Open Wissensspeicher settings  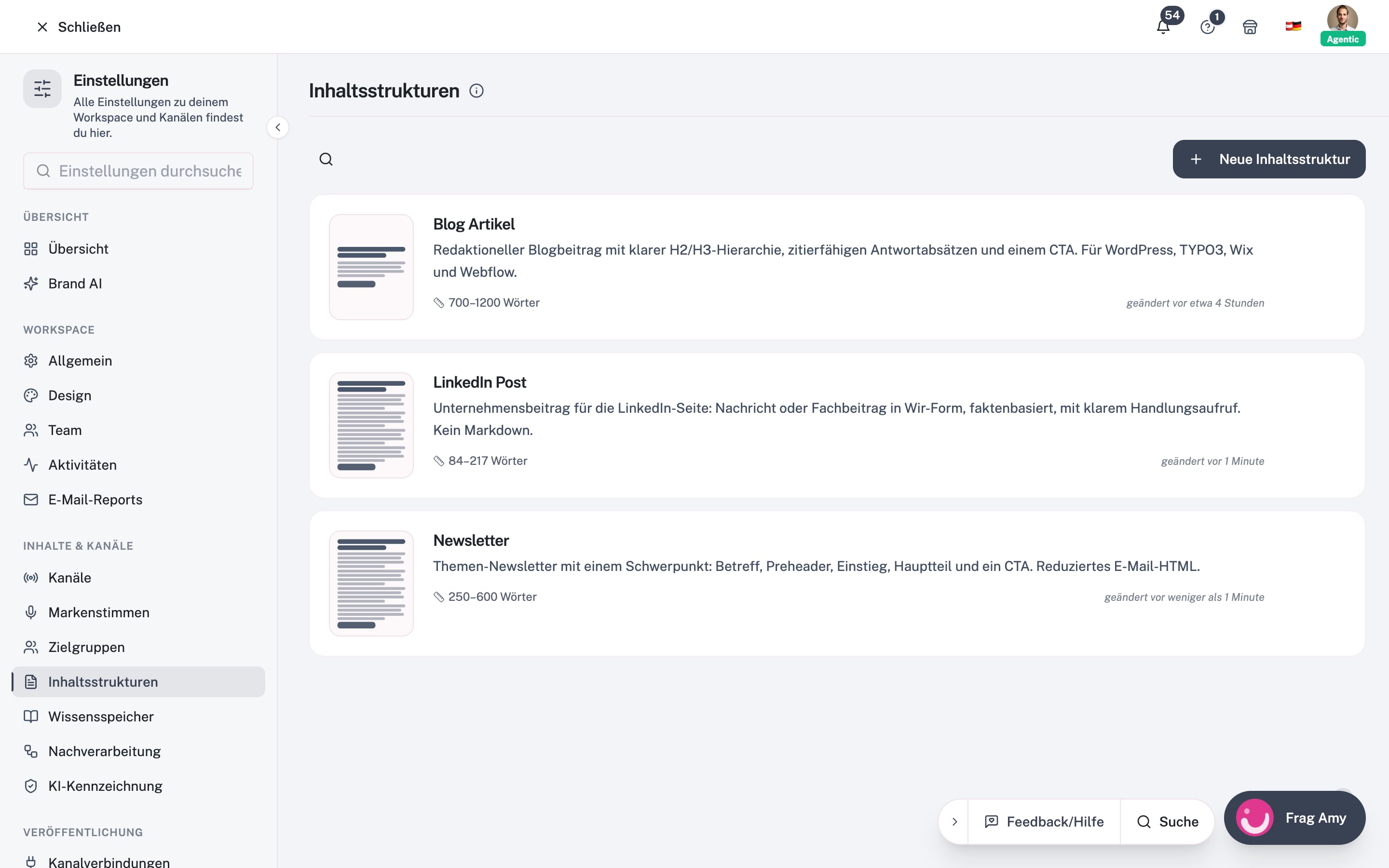[138, 717]
